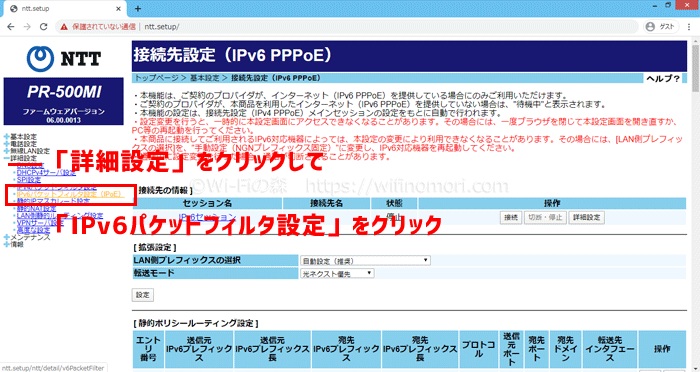This screenshot has width=700, height=372.
Task: Click the PR-500MI model banner
Action: [63, 101]
